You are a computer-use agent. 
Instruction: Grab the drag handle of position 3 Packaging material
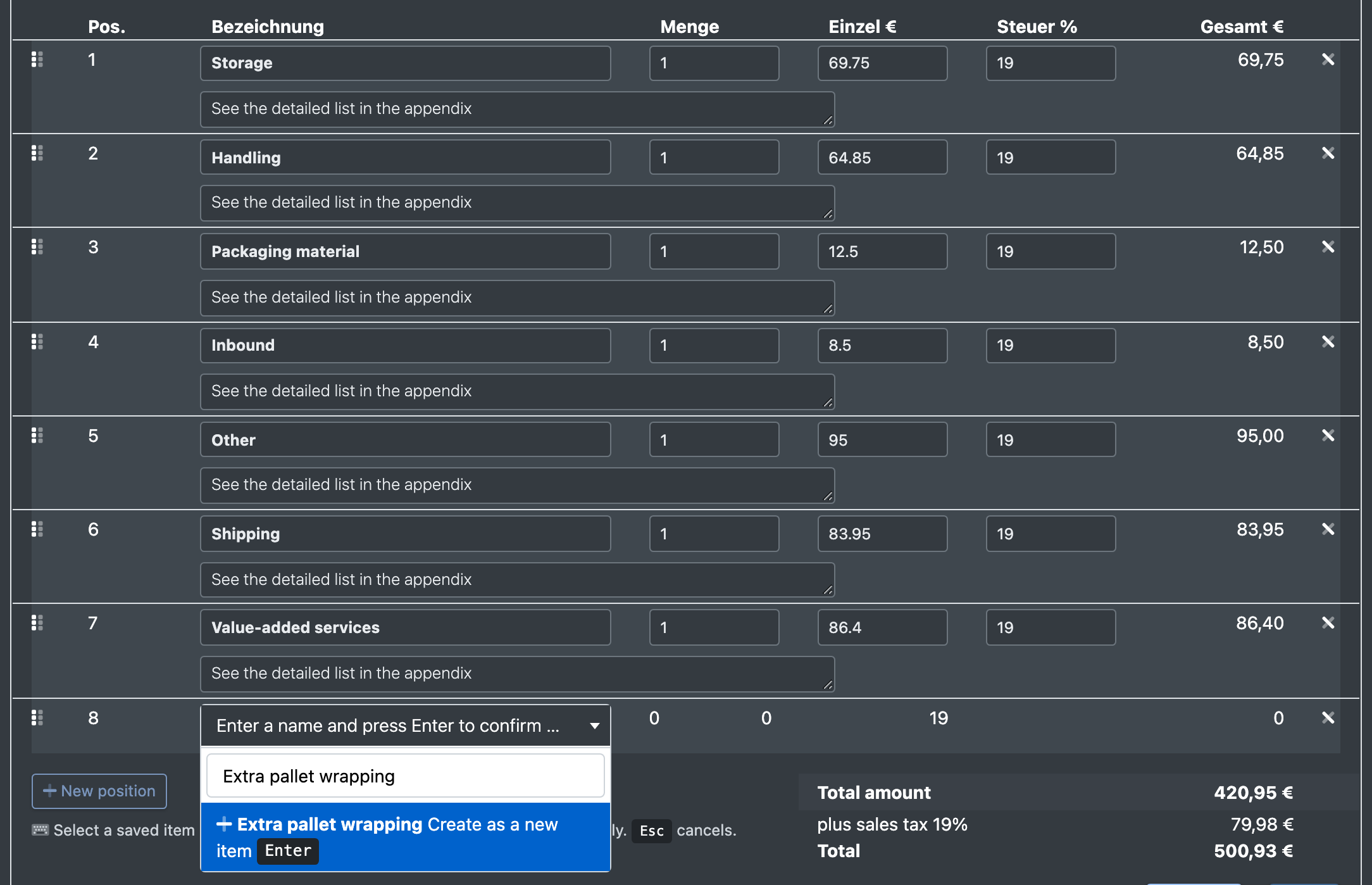click(37, 247)
